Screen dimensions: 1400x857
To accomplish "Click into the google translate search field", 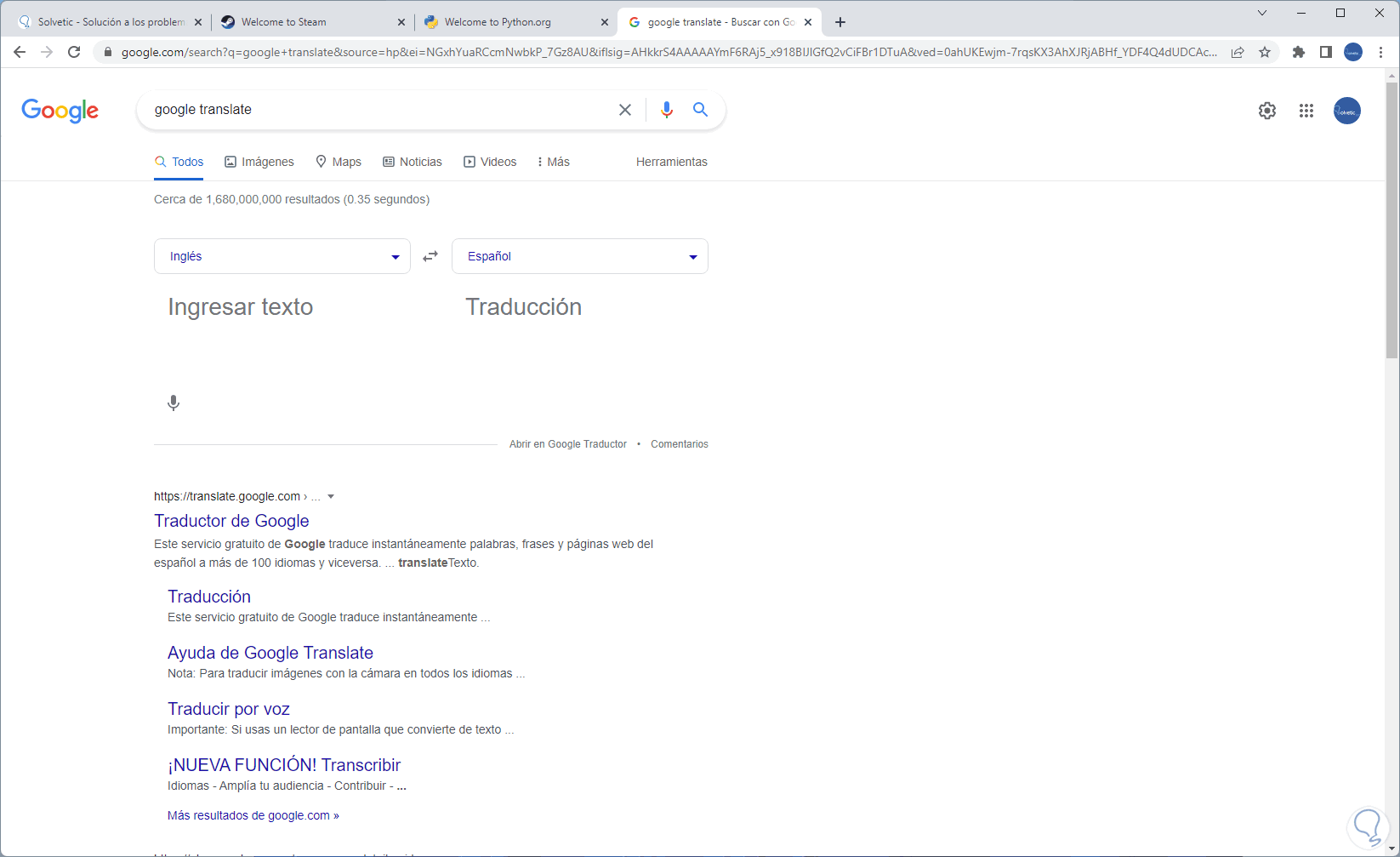I will (x=380, y=110).
